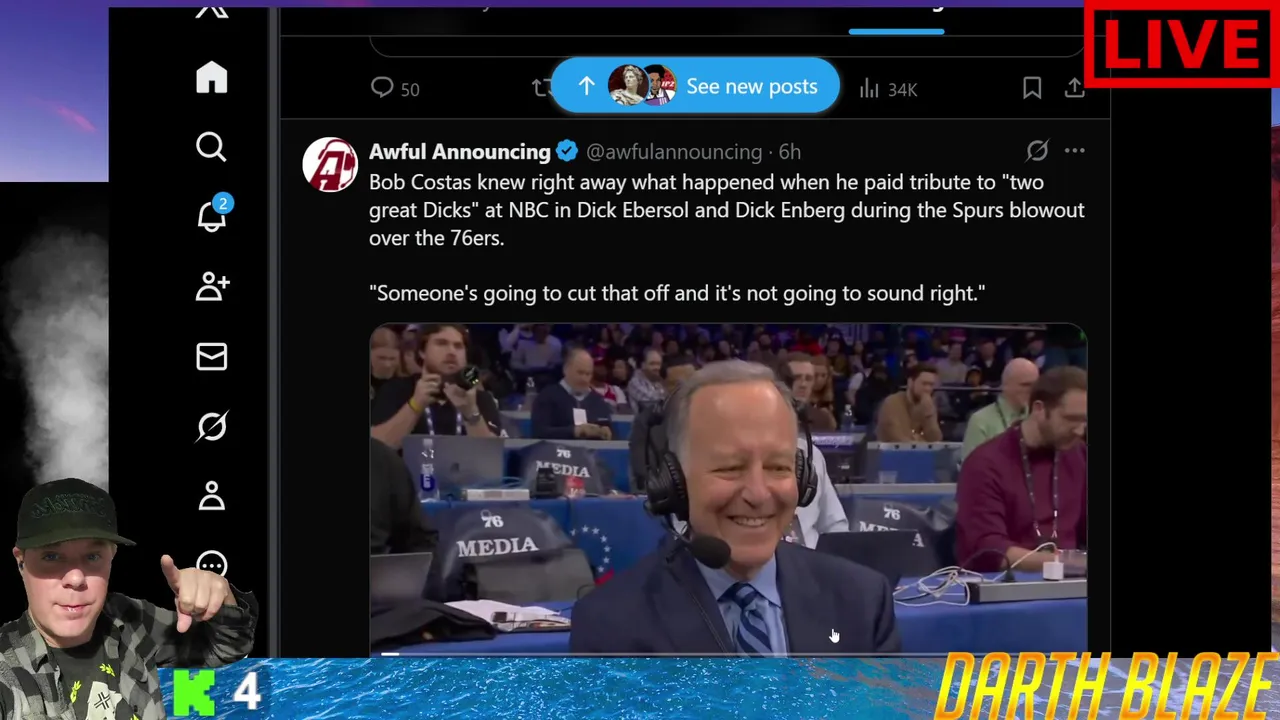
Task: Open the 6h post timestamp
Action: click(790, 152)
